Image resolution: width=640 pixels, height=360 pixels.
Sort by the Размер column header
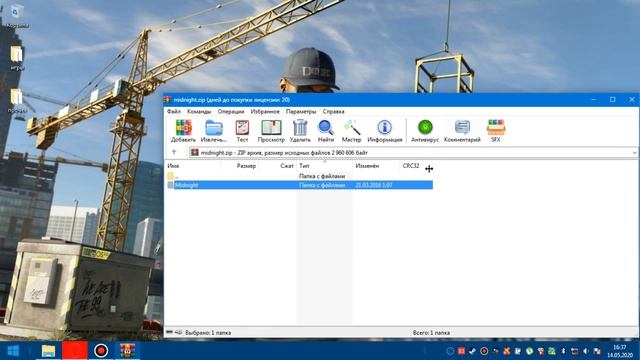(246, 166)
